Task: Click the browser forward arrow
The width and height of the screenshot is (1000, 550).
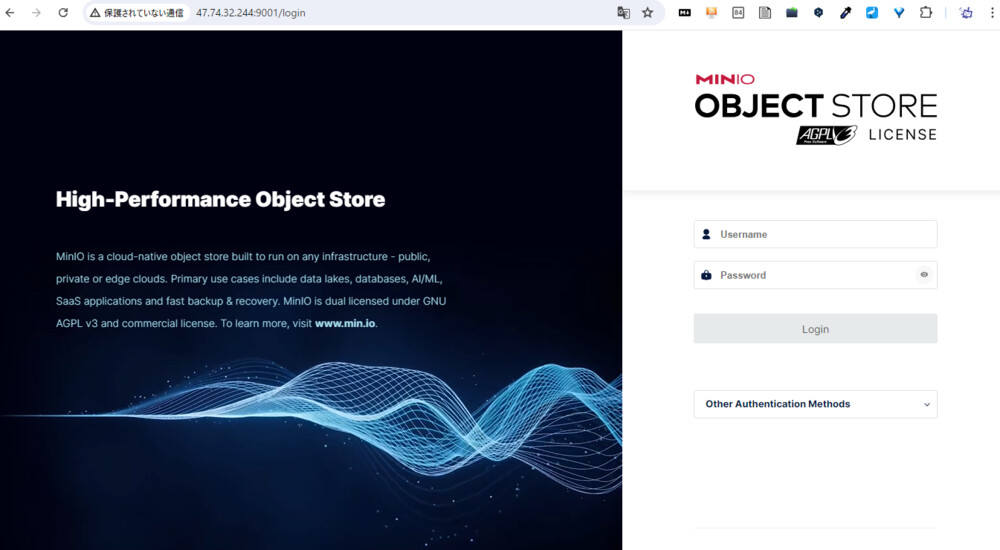Action: click(36, 13)
